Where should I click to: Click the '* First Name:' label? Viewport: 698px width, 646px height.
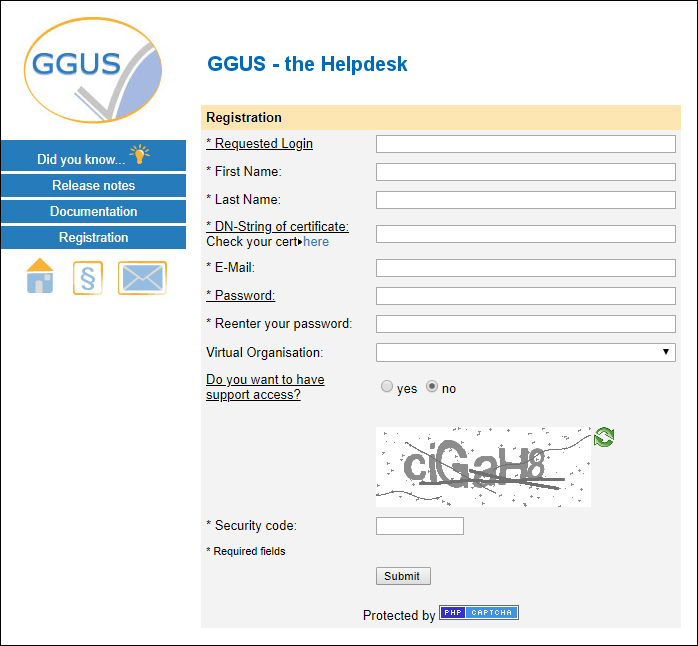[x=244, y=171]
